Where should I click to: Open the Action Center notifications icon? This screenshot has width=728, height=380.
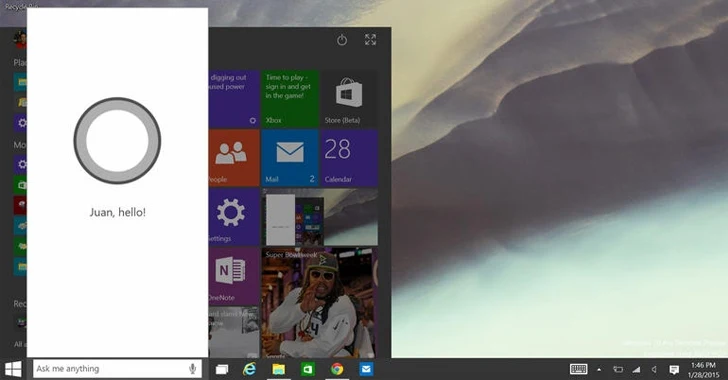coord(674,370)
